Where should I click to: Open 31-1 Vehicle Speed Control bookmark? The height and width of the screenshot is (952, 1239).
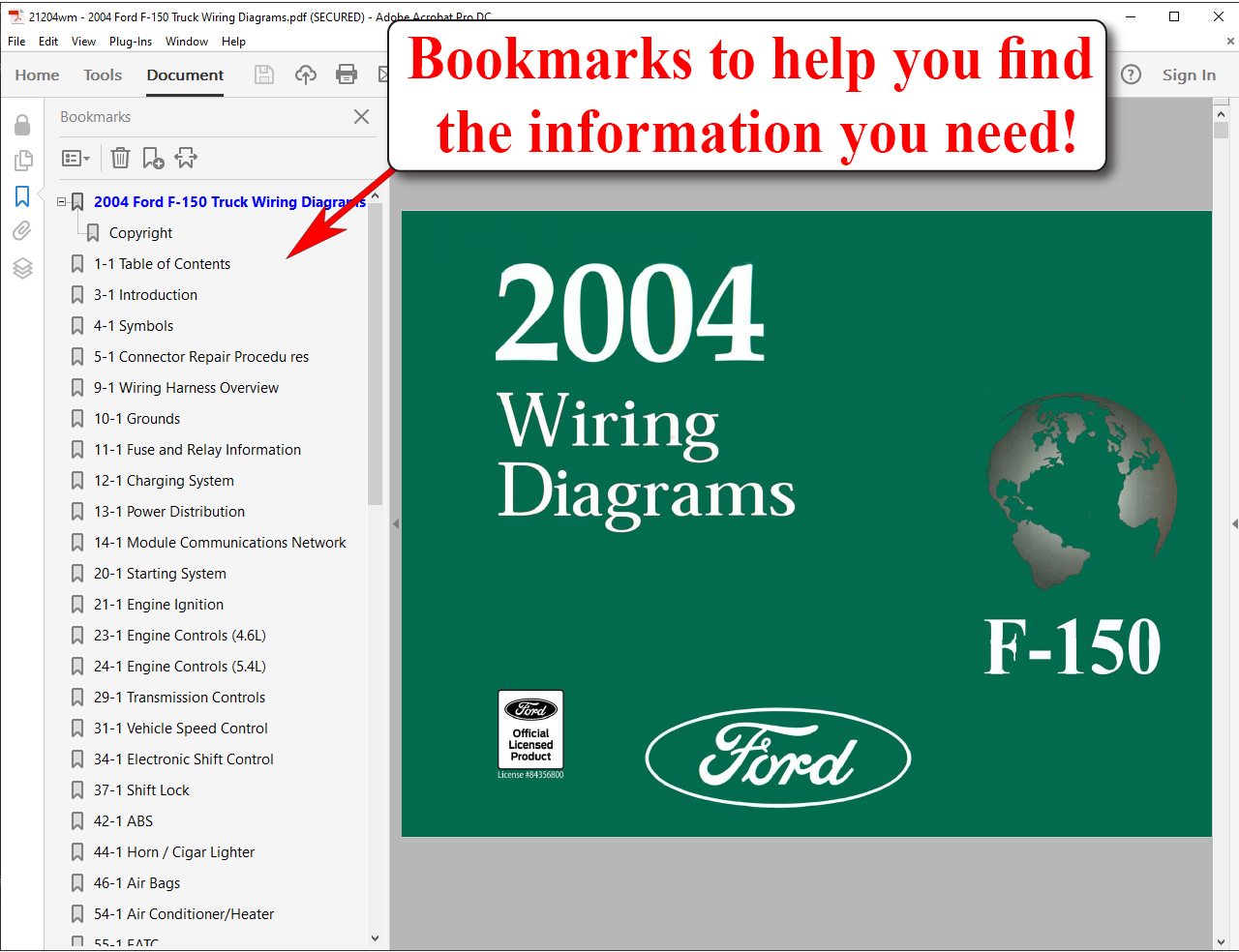pos(181,729)
